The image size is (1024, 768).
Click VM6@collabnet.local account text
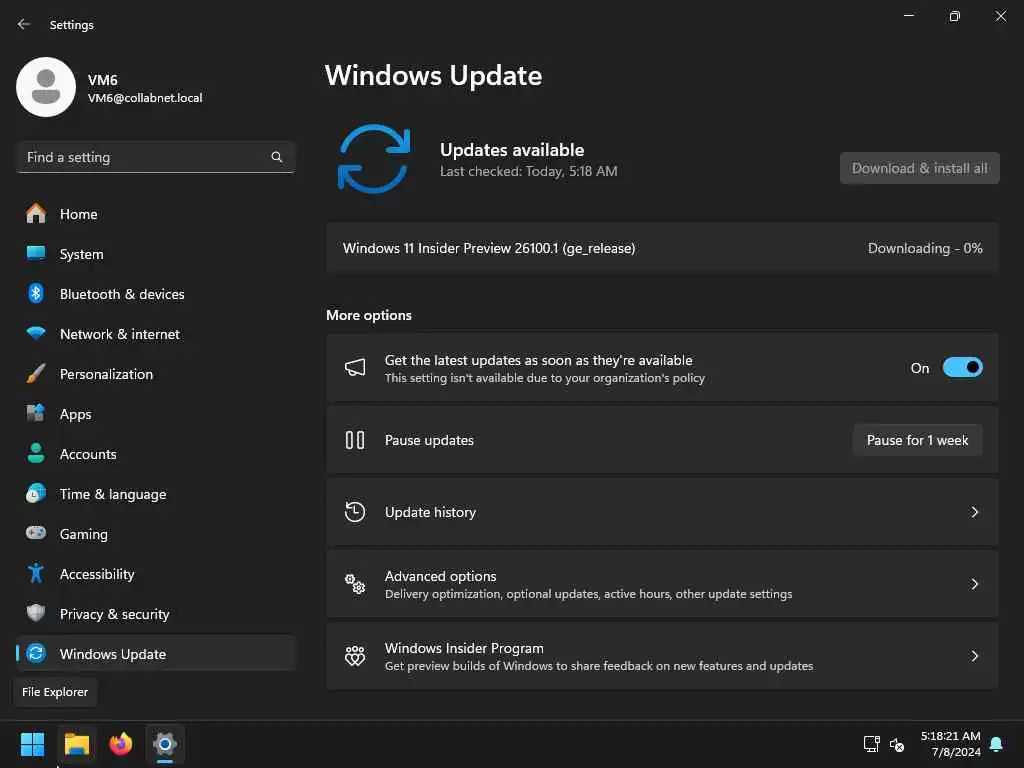[x=145, y=98]
